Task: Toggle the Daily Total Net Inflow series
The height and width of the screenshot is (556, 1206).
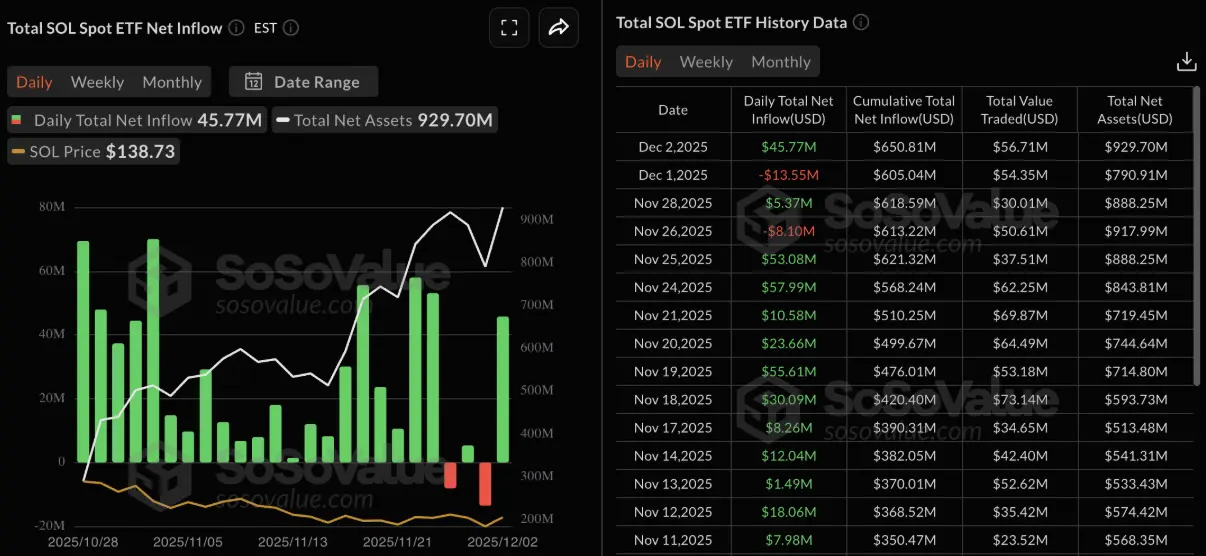Action: pyautogui.click(x=136, y=120)
